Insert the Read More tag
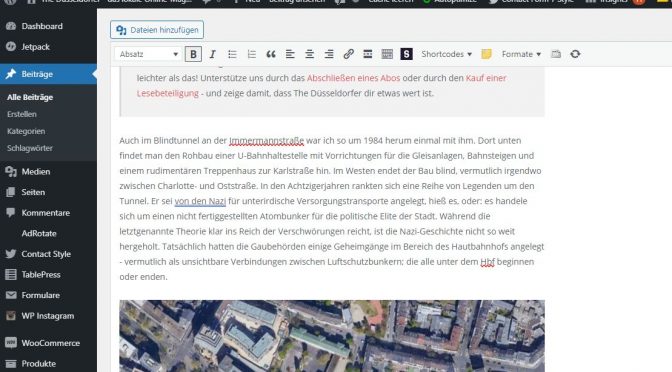The image size is (672, 372). (368, 54)
